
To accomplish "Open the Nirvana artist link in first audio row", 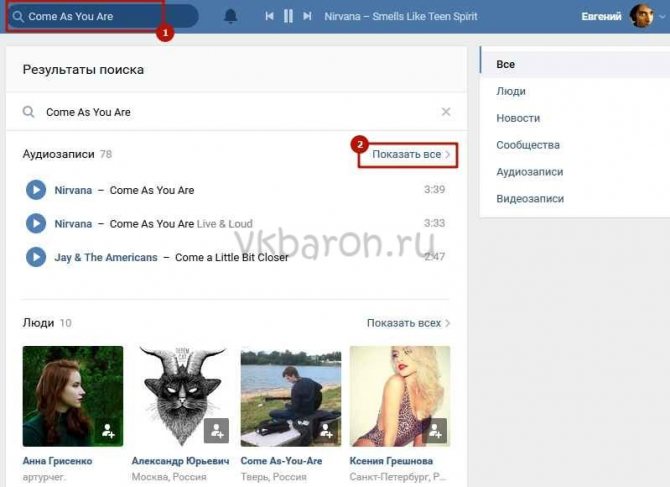I will click(73, 190).
